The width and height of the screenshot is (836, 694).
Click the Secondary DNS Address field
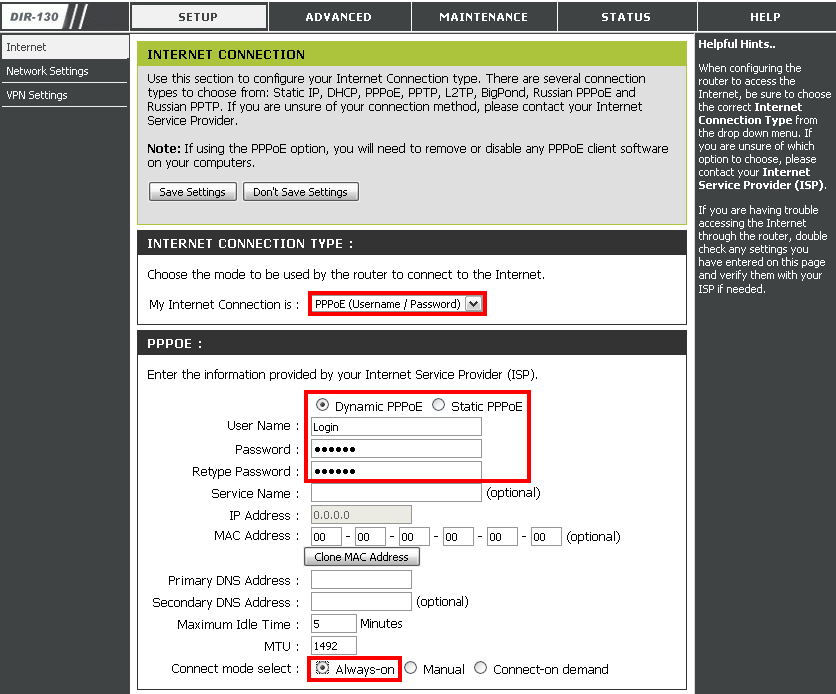click(x=361, y=602)
